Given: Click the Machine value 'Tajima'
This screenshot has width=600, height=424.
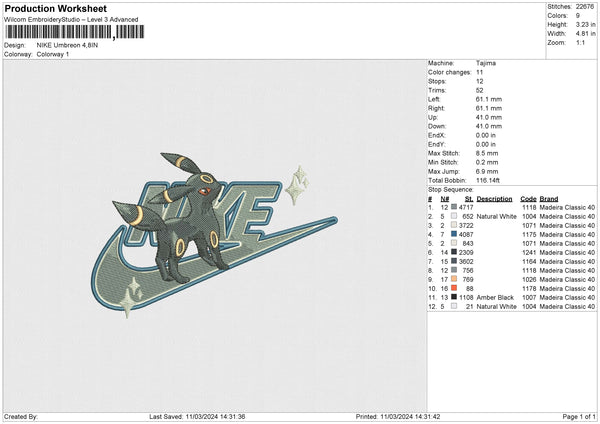Looking at the screenshot, I should pos(486,63).
